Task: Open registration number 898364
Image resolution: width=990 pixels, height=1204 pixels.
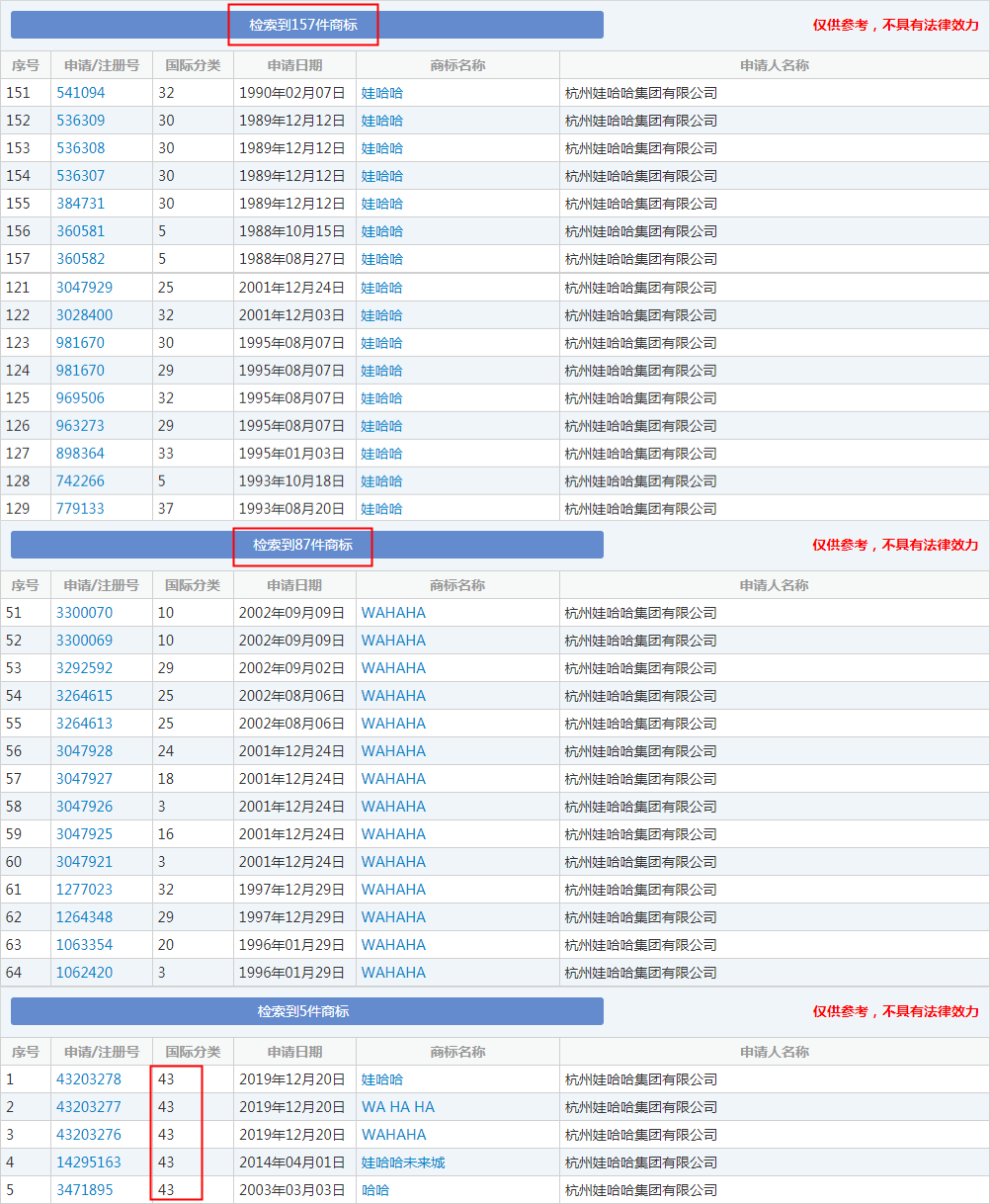Action: coord(80,454)
